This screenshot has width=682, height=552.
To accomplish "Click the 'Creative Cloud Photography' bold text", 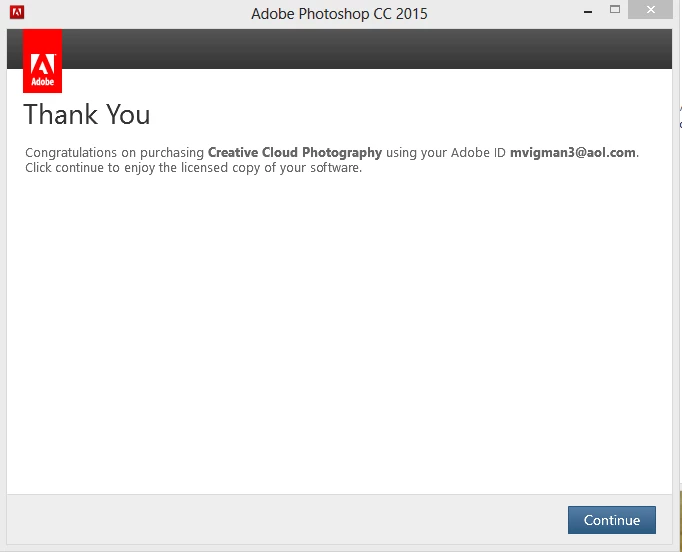I will point(295,153).
